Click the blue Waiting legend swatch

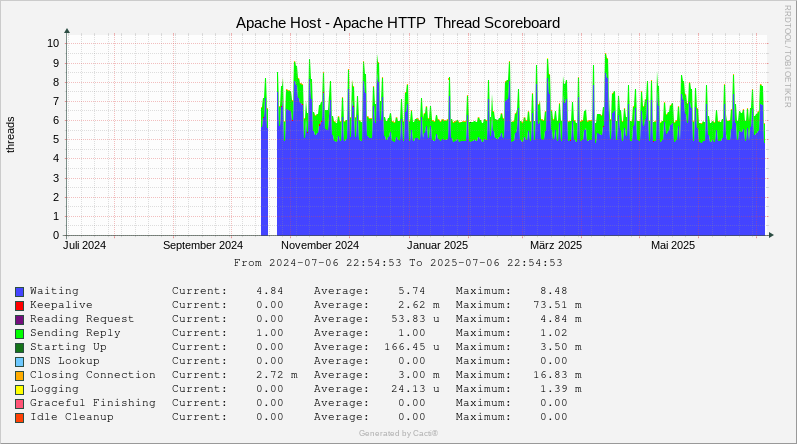coord(19,292)
